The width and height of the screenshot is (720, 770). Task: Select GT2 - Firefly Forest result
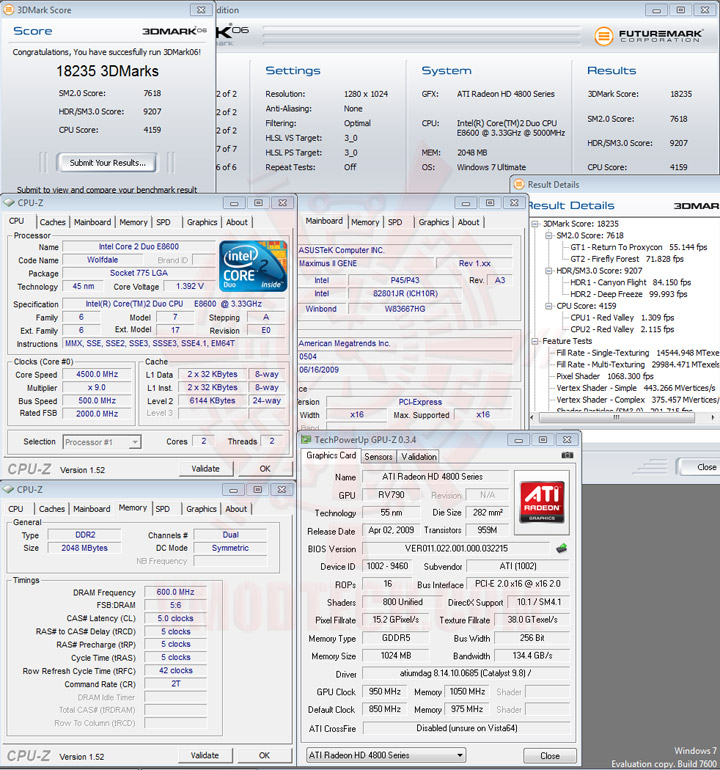pyautogui.click(x=627, y=259)
